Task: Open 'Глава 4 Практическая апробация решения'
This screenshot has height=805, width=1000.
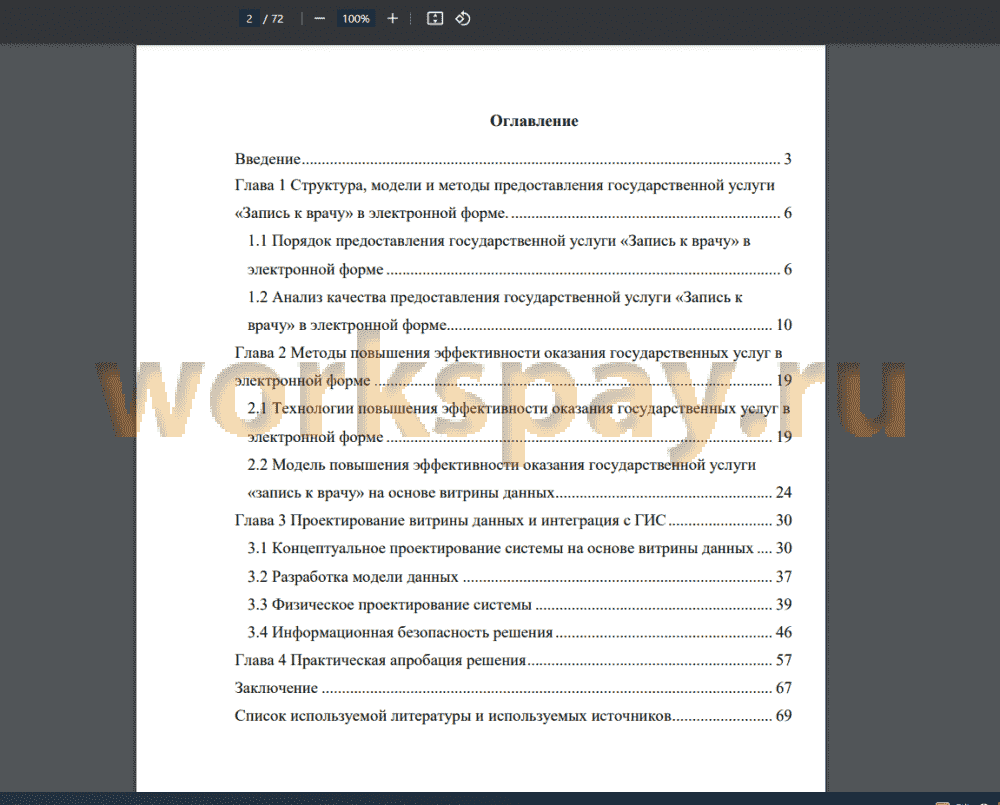Action: 513,660
